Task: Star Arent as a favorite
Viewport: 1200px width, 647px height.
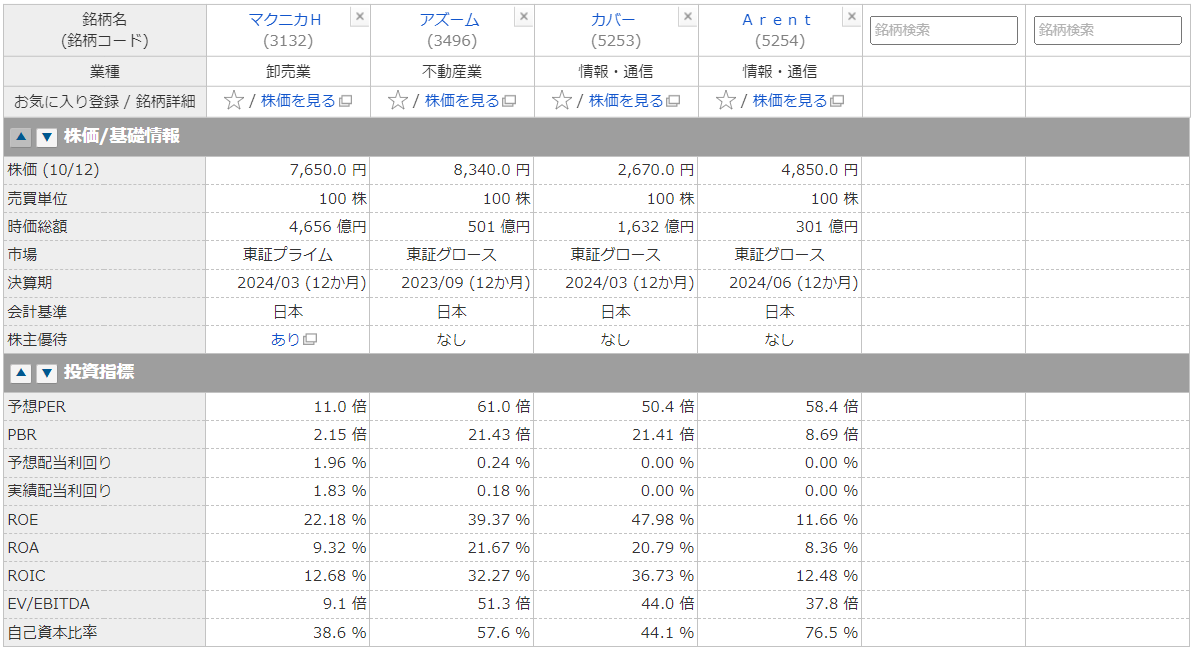Action: pos(726,100)
